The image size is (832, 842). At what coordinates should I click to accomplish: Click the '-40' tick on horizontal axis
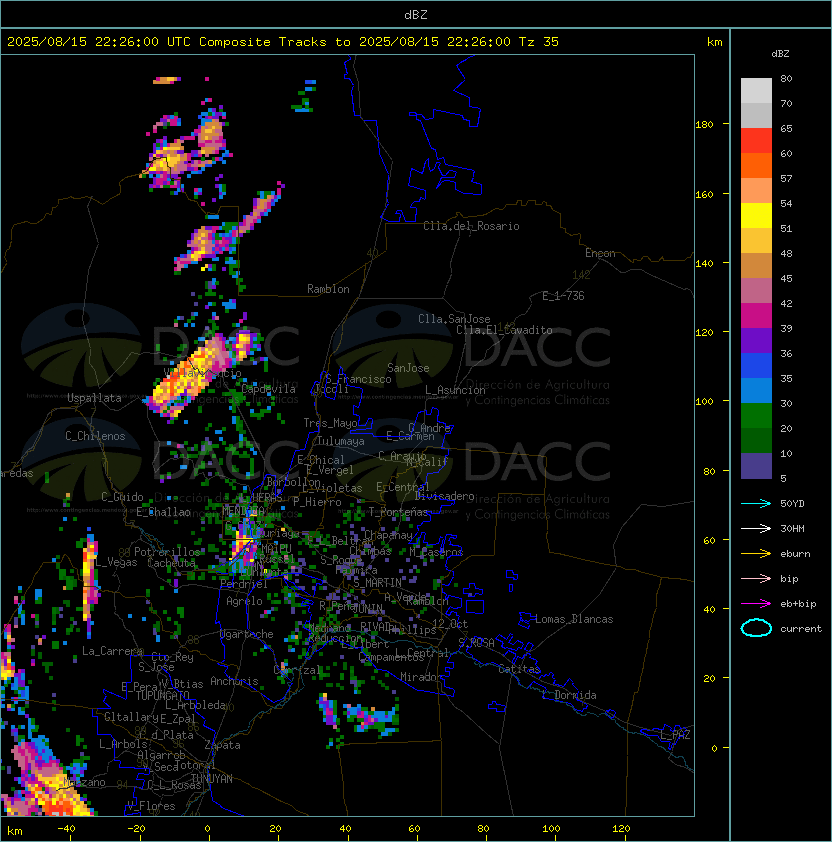[66, 829]
